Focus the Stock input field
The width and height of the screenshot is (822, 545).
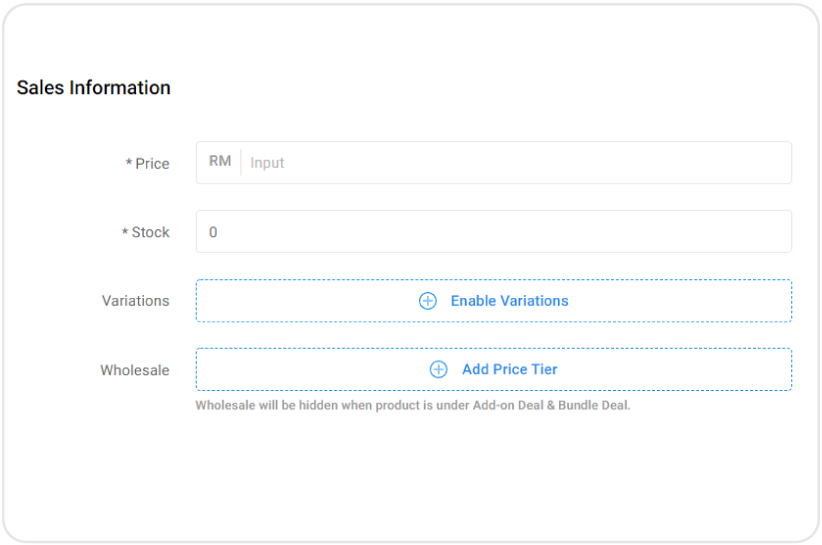[x=494, y=232]
